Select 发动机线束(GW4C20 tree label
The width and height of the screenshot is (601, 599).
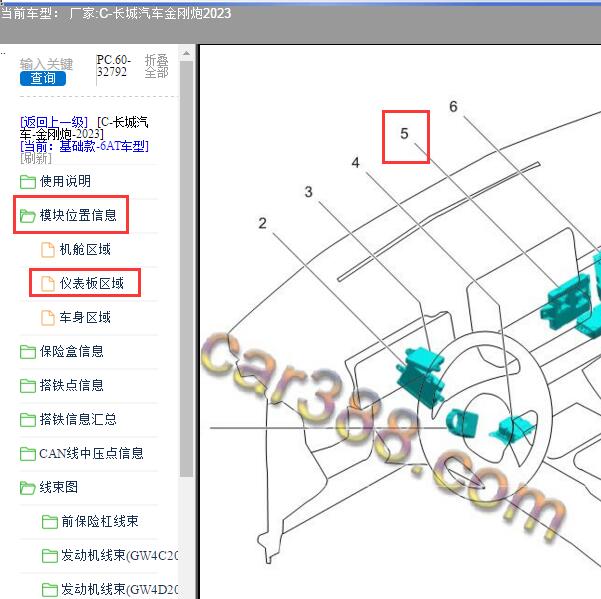point(120,556)
